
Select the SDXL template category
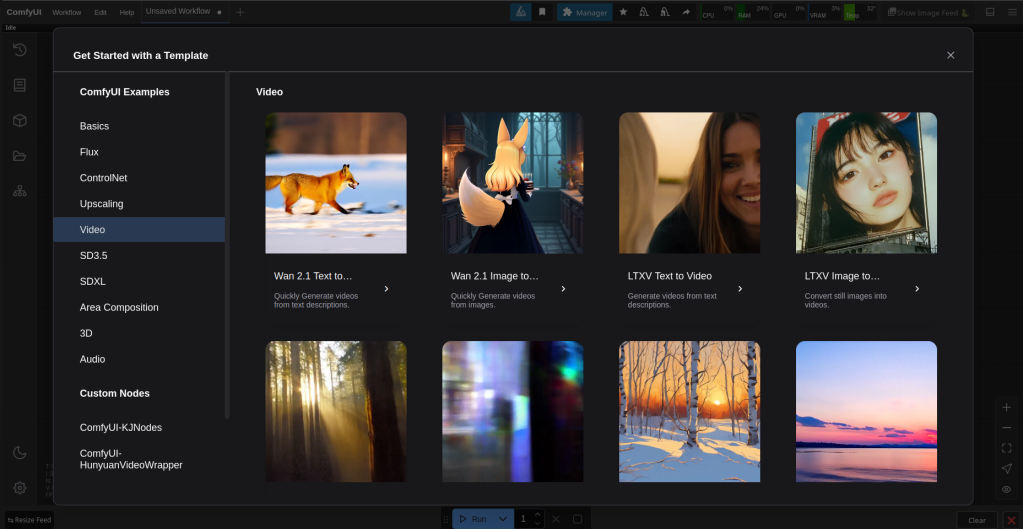(93, 281)
